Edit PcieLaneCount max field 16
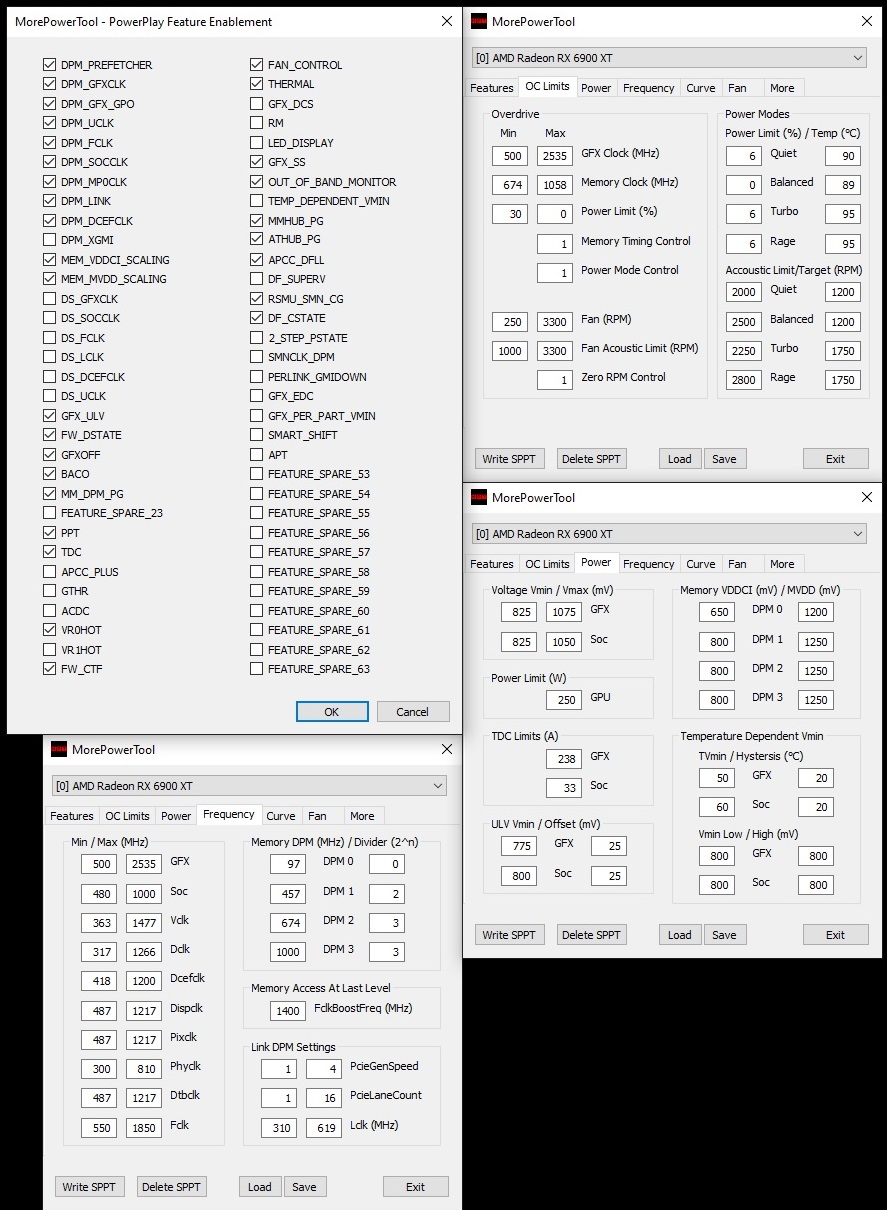 coord(324,1099)
